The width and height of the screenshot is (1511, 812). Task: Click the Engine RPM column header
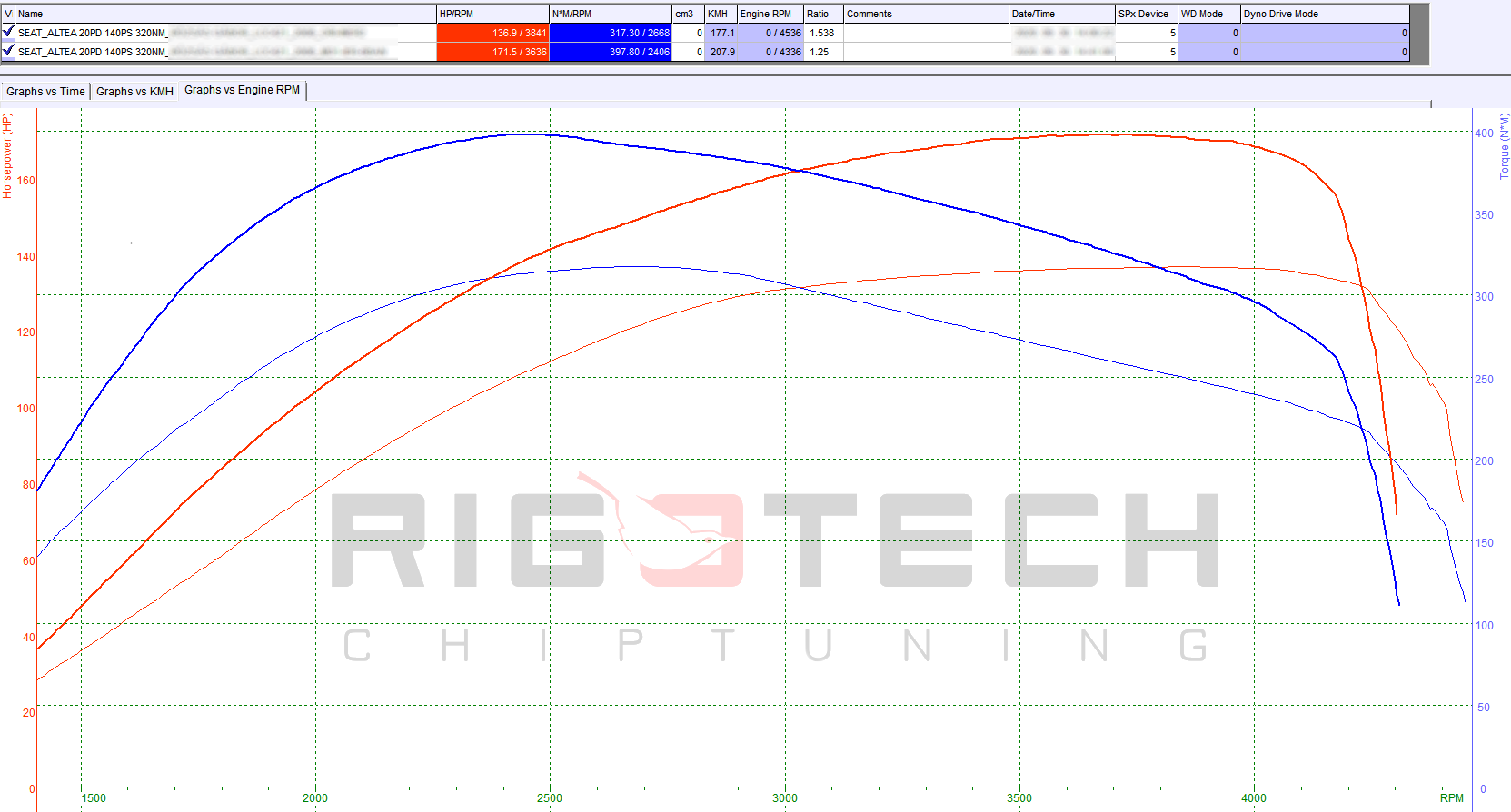point(770,14)
